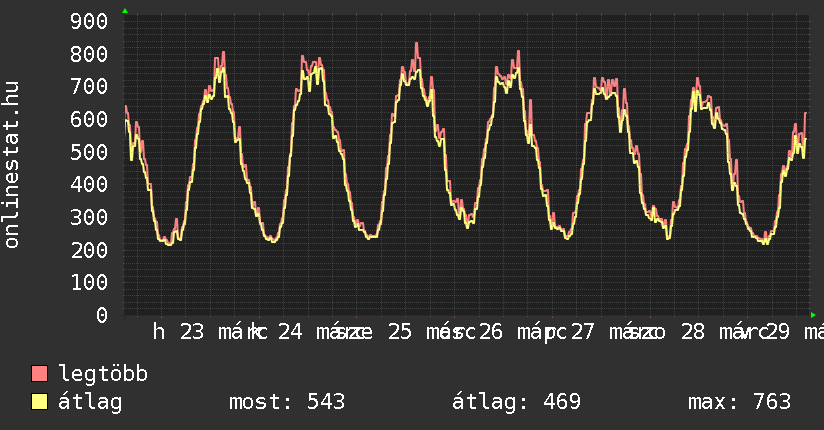Viewport: 824px width, 430px height.
Task: Click the 0 y-axis label
Action: 101,315
